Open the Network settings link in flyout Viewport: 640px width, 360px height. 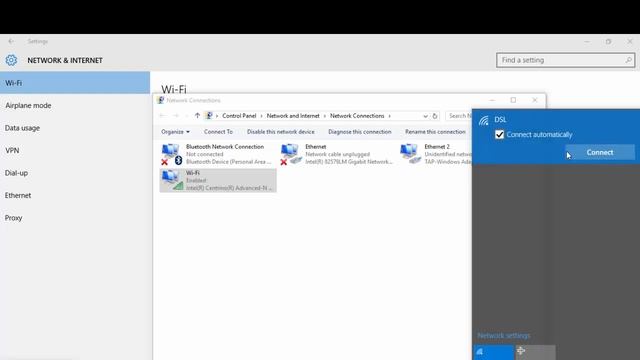(504, 336)
